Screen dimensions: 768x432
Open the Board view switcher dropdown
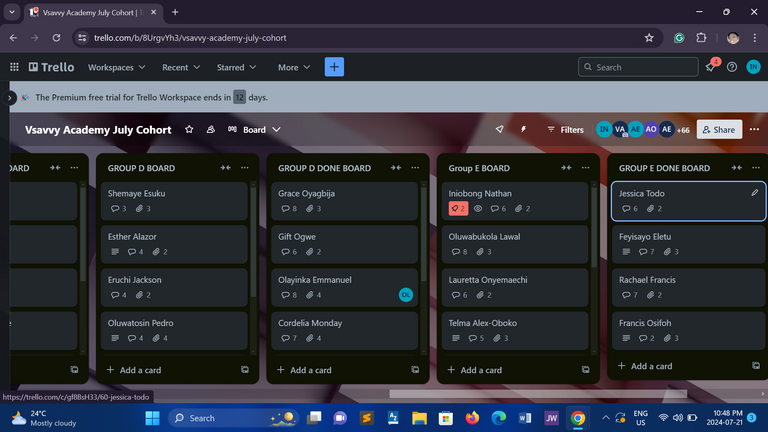pyautogui.click(x=254, y=129)
